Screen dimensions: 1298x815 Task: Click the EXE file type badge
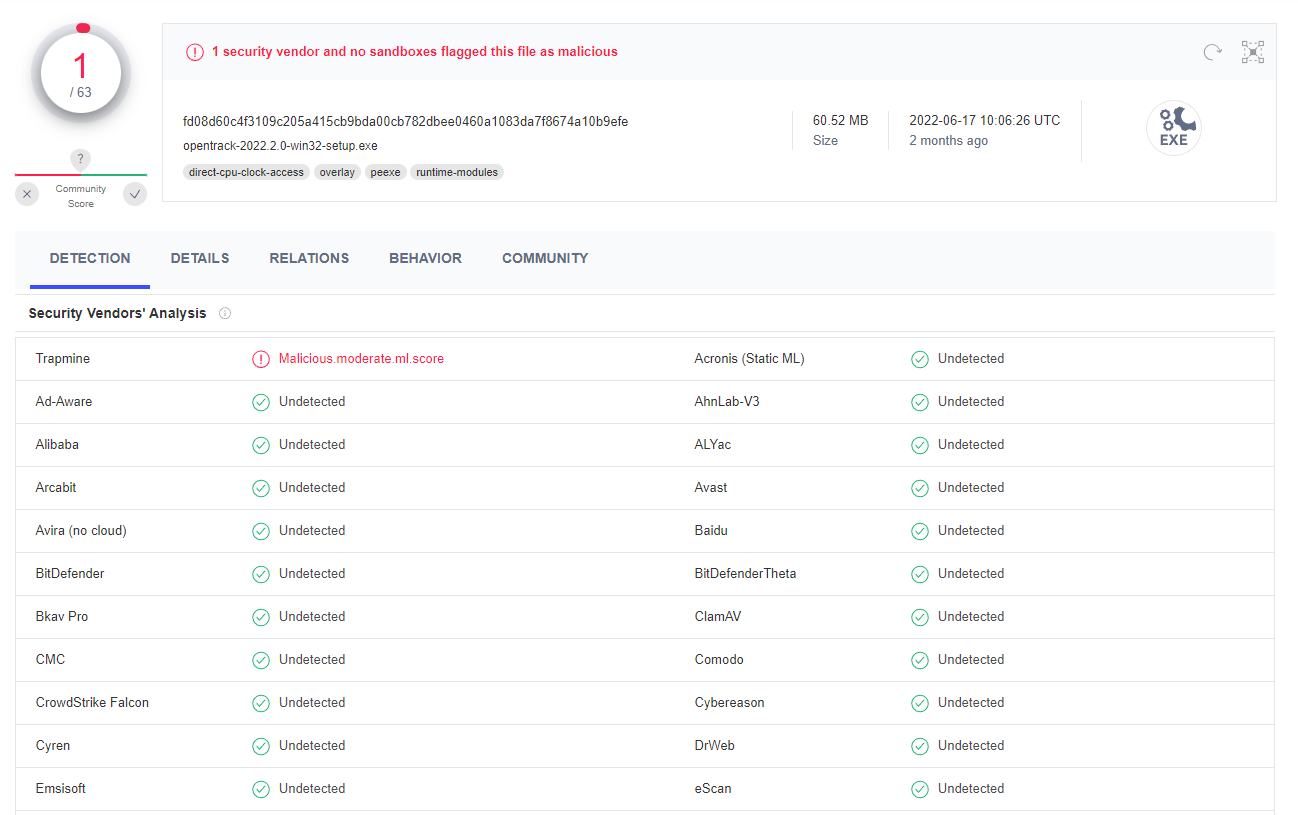pyautogui.click(x=1174, y=128)
